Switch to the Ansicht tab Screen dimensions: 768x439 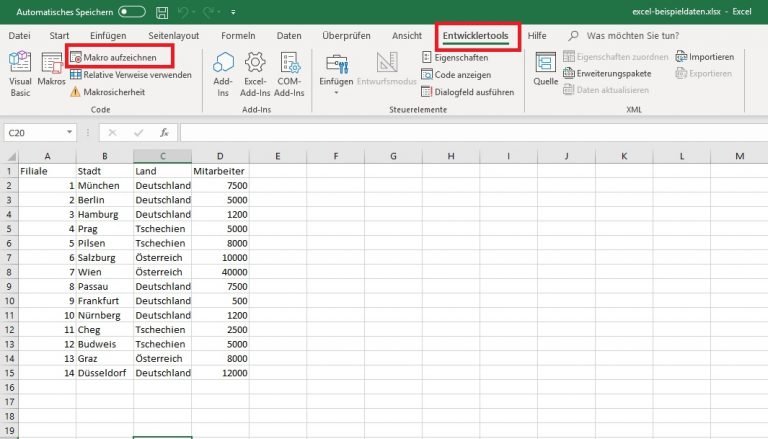pos(407,35)
